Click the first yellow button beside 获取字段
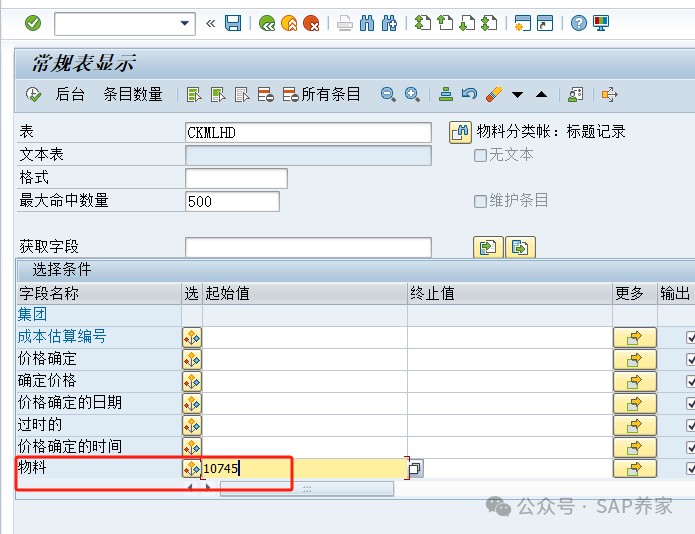This screenshot has height=534, width=695. pyautogui.click(x=488, y=247)
